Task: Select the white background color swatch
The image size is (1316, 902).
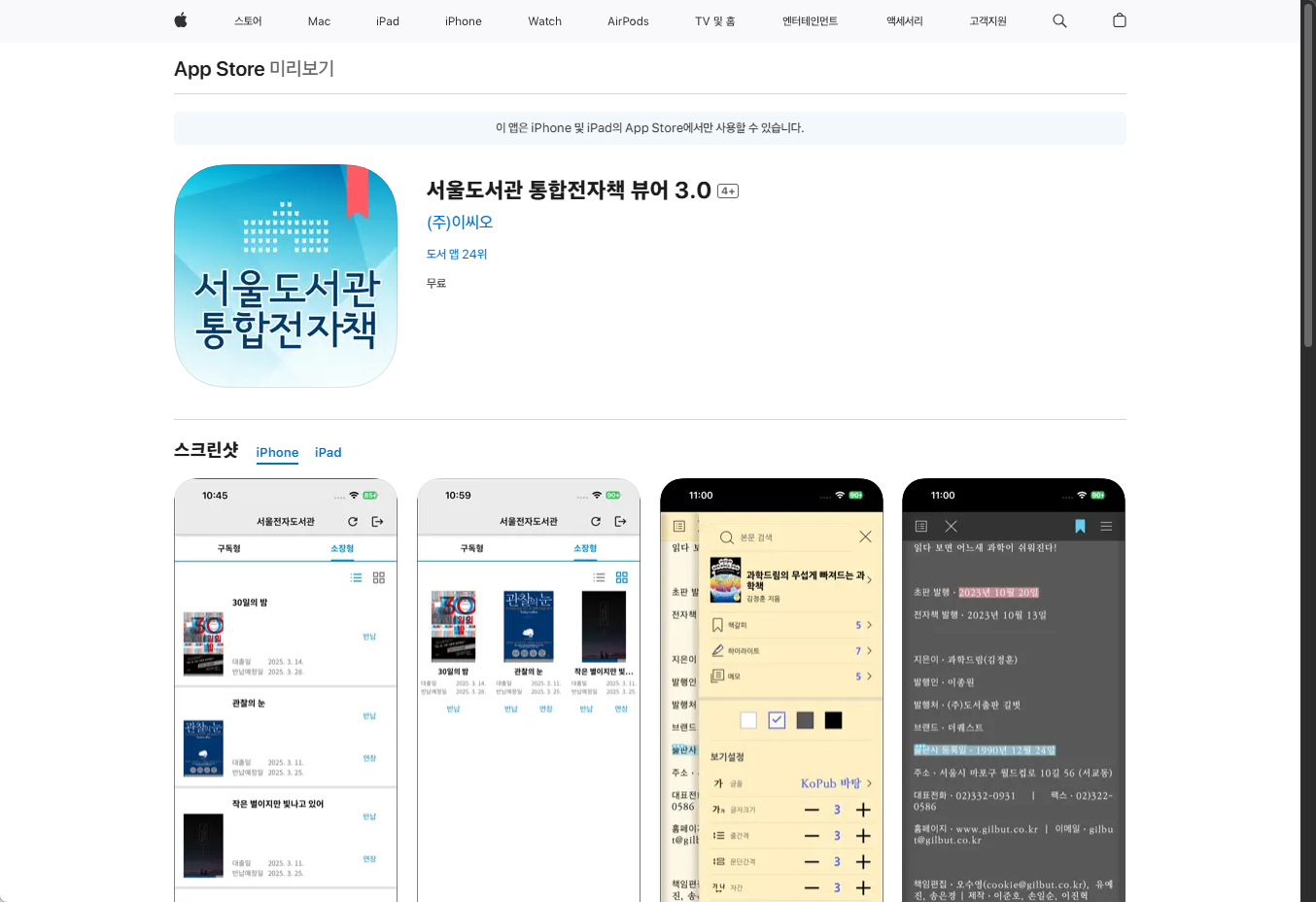Action: pos(748,720)
